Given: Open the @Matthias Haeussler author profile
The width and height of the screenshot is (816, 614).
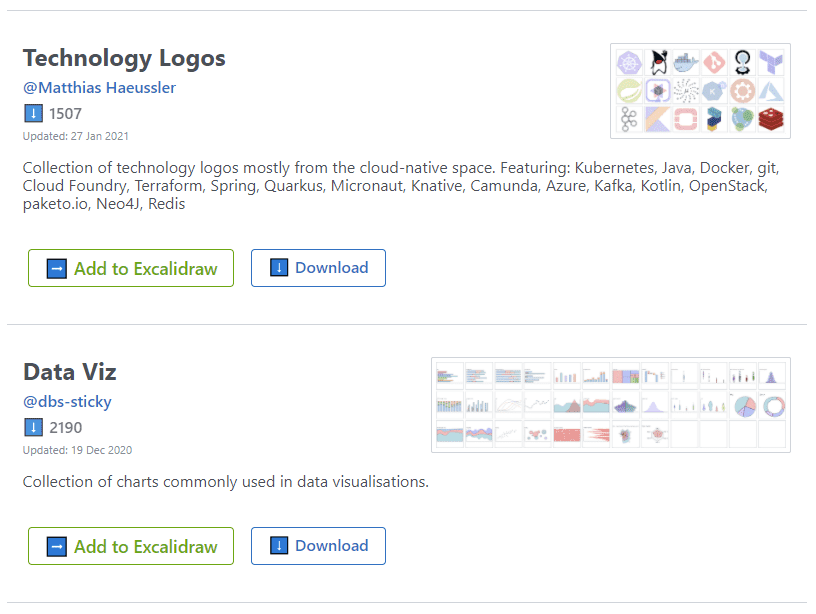Looking at the screenshot, I should [99, 88].
